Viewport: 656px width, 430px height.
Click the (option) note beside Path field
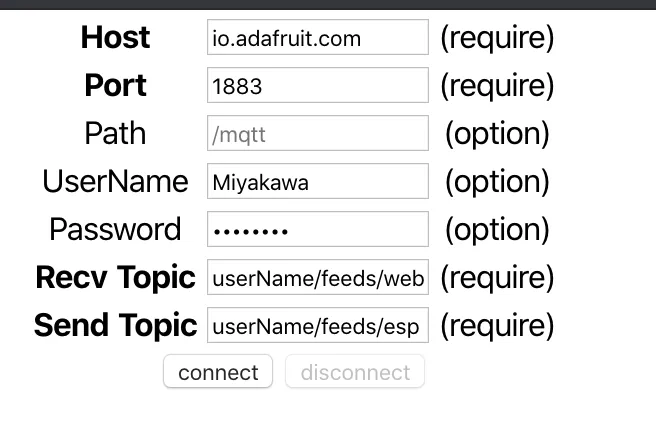[x=497, y=134]
